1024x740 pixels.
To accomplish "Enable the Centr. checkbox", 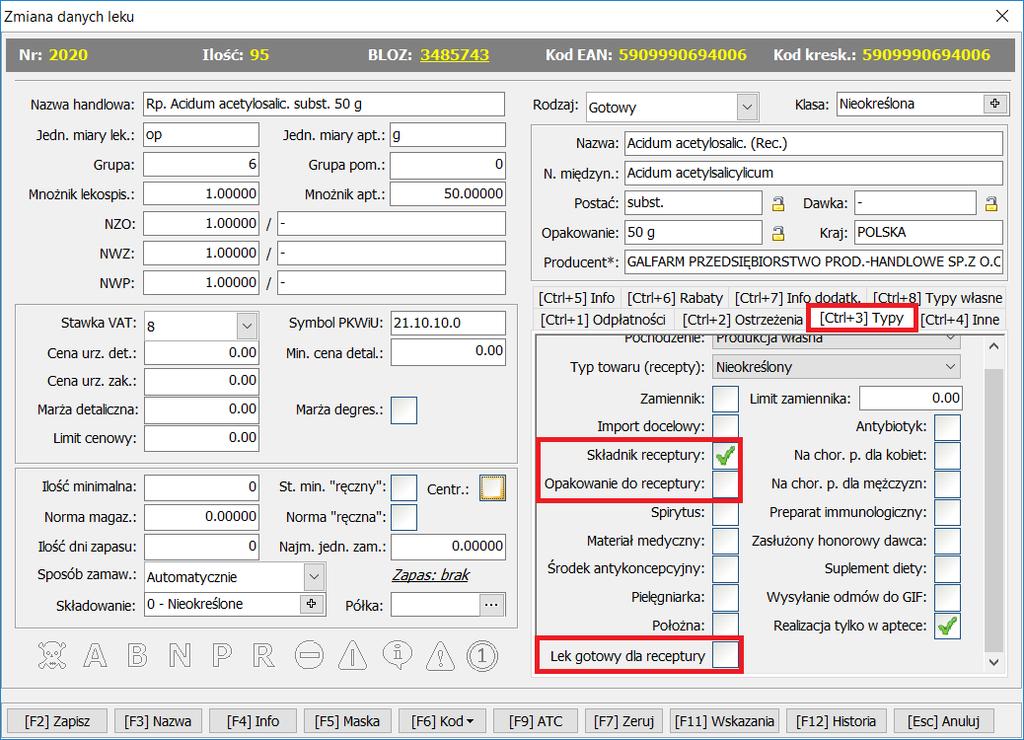I will (x=492, y=488).
